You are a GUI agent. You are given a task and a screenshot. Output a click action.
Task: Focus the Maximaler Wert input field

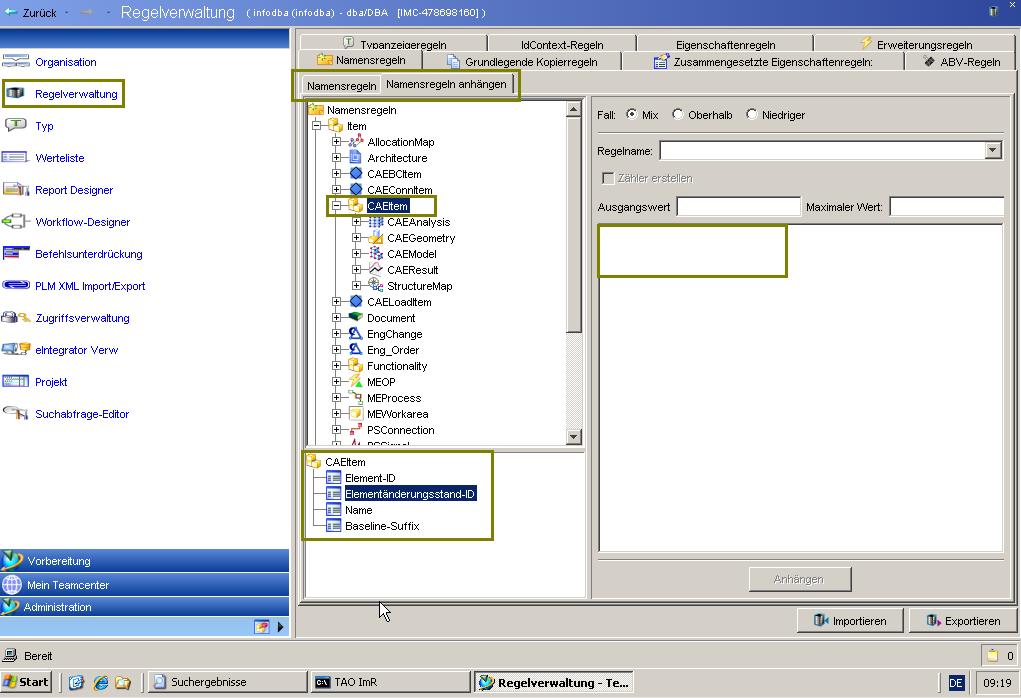point(947,206)
